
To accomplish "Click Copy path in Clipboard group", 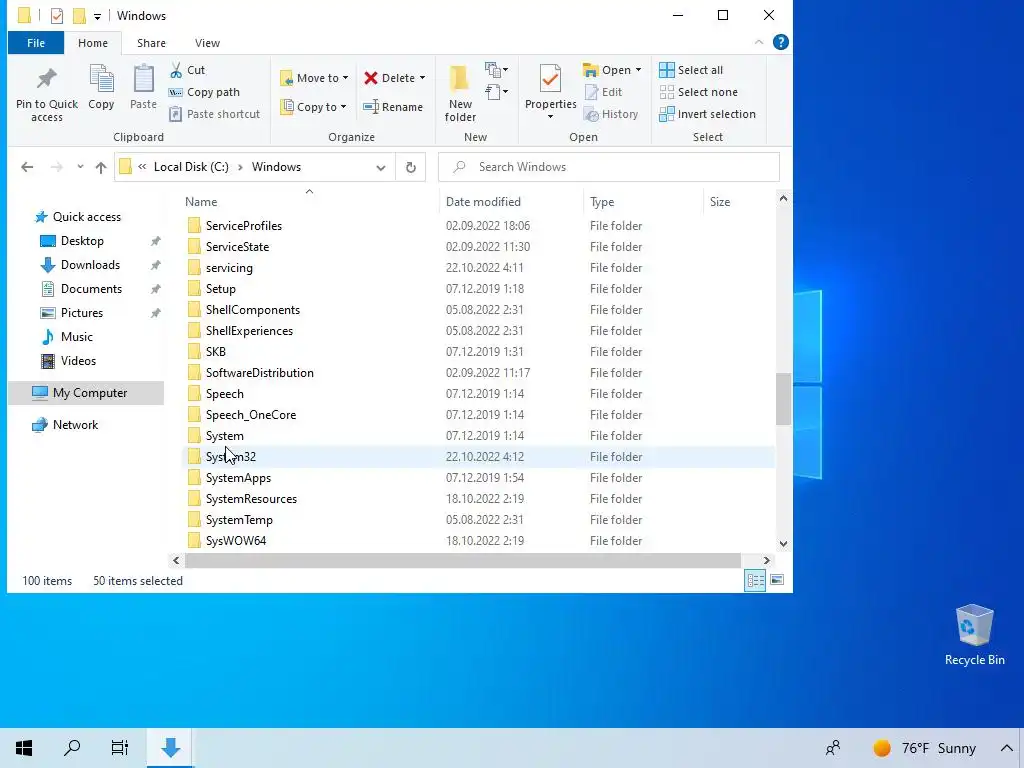I will (x=204, y=92).
